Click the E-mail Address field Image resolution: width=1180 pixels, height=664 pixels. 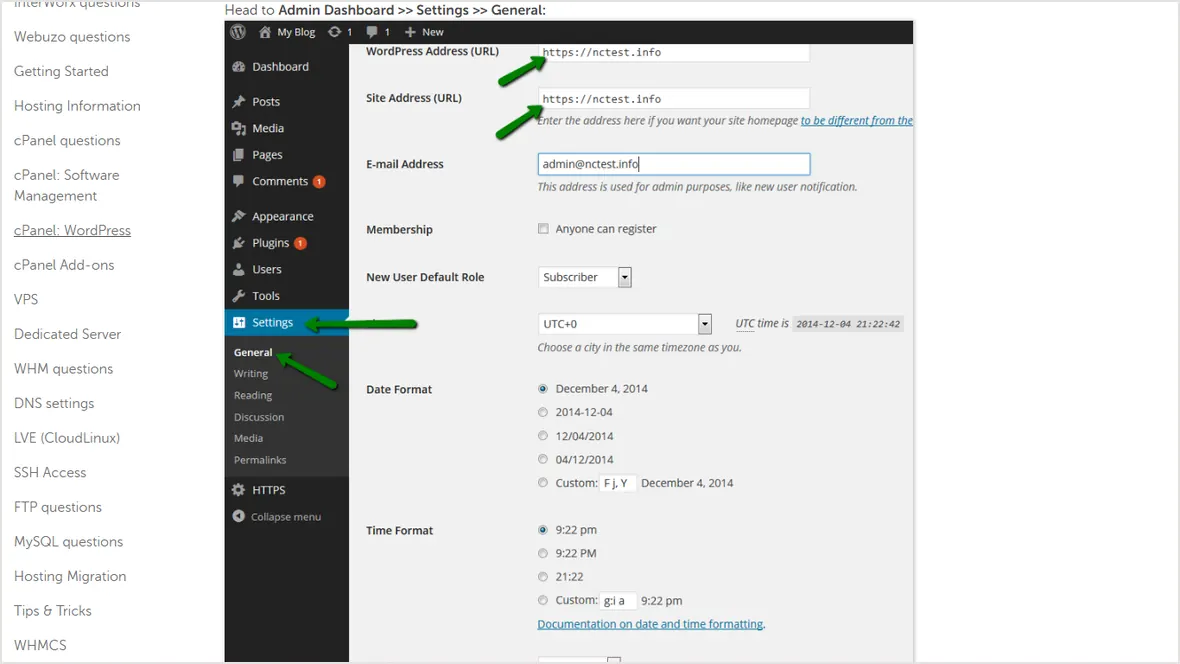674,164
